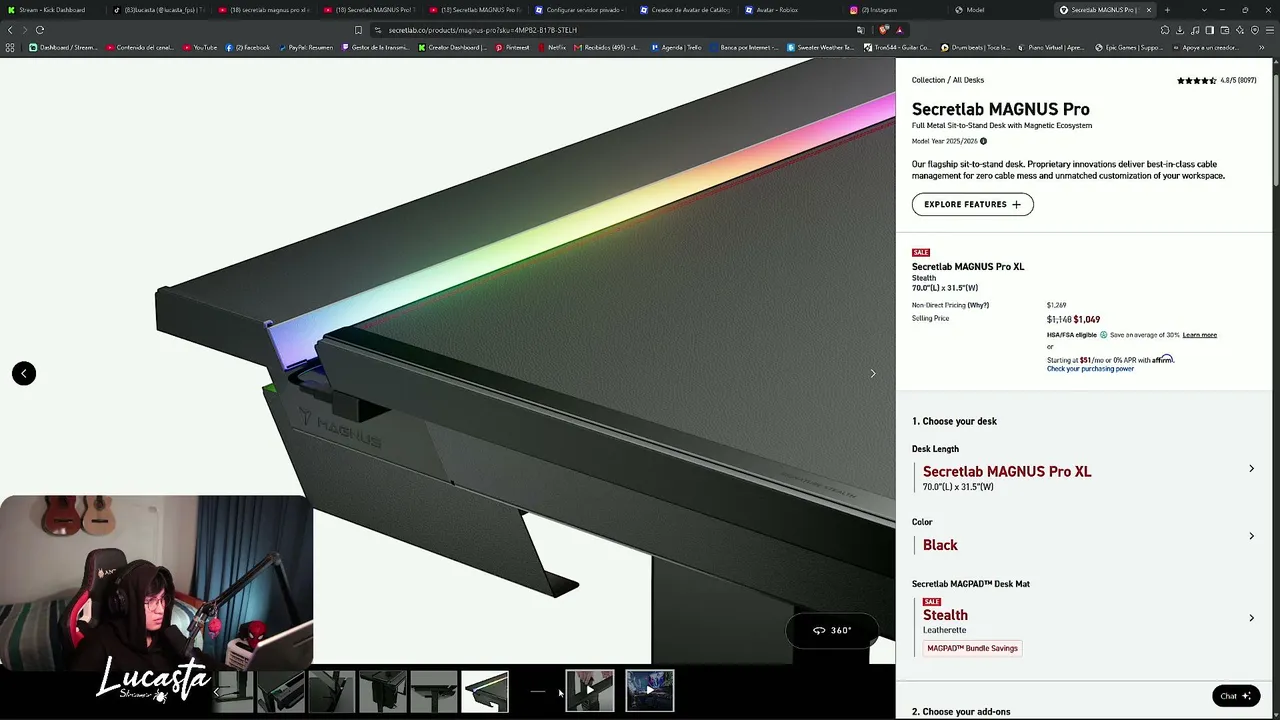Open the Brave Shields lion icon
1280x720 pixels.
pyautogui.click(x=883, y=30)
